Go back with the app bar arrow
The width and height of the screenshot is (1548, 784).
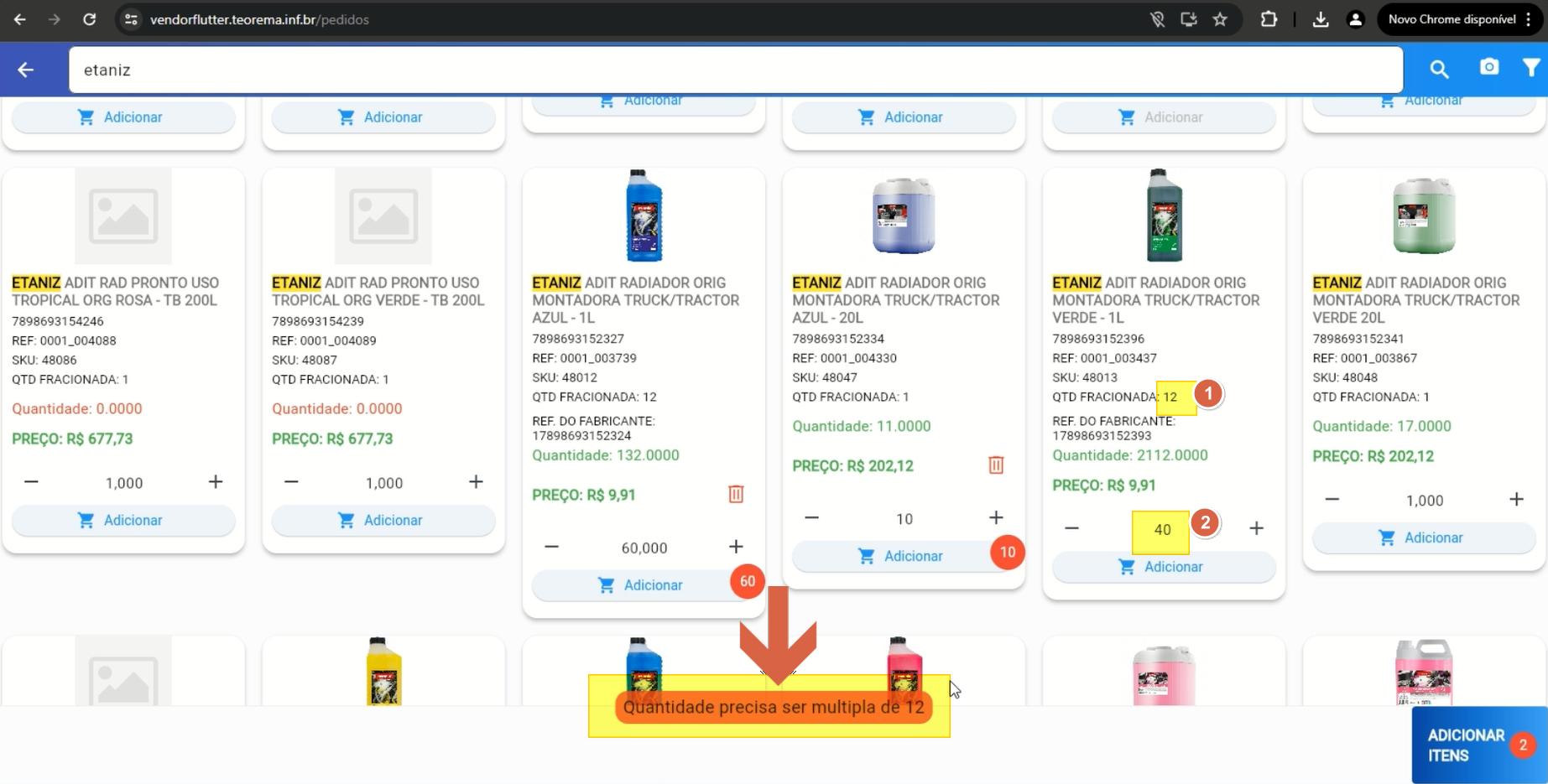tap(26, 70)
